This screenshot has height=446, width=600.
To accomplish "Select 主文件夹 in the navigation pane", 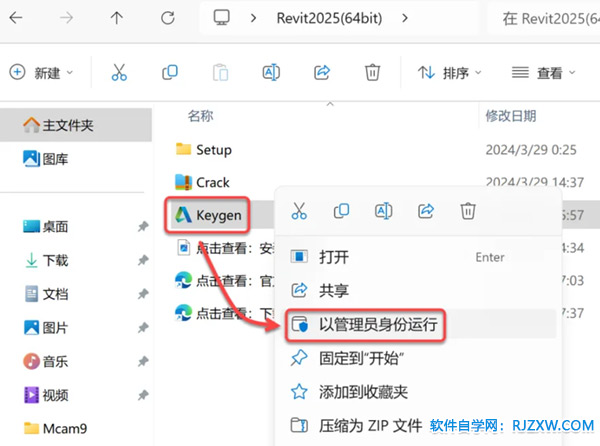I will pyautogui.click(x=76, y=125).
